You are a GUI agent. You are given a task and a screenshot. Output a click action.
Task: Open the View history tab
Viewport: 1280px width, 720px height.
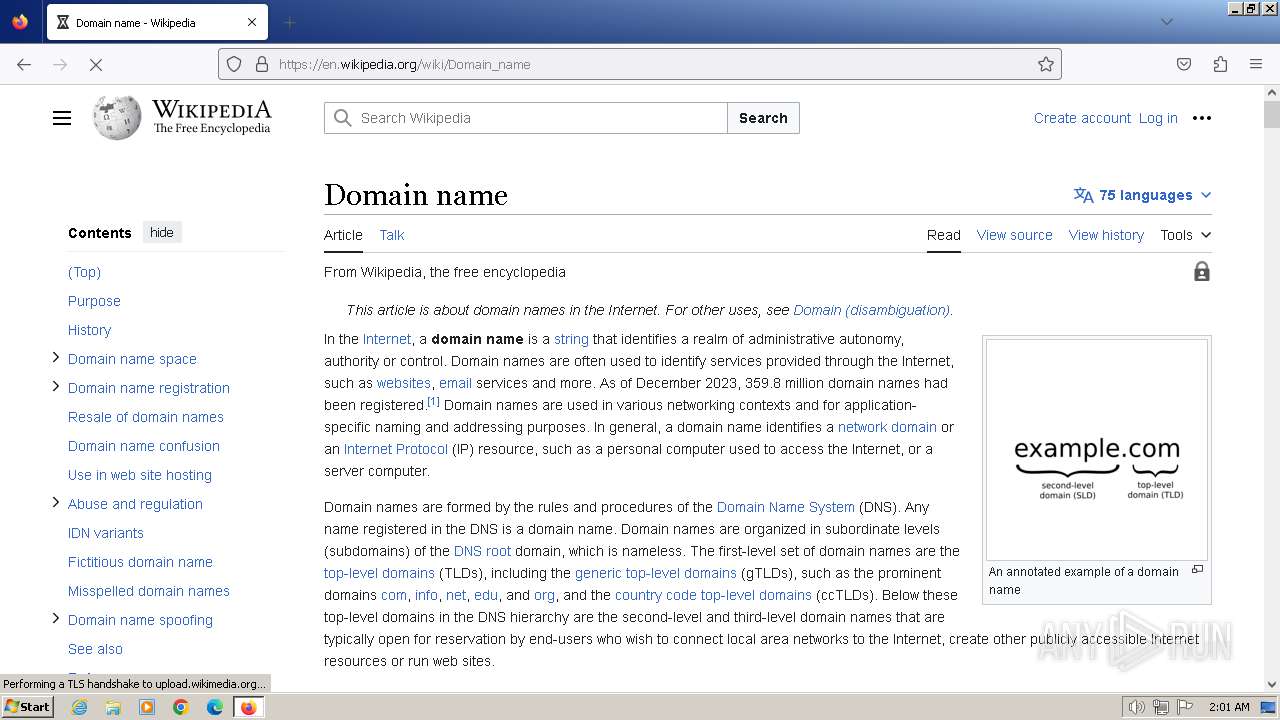(x=1106, y=235)
